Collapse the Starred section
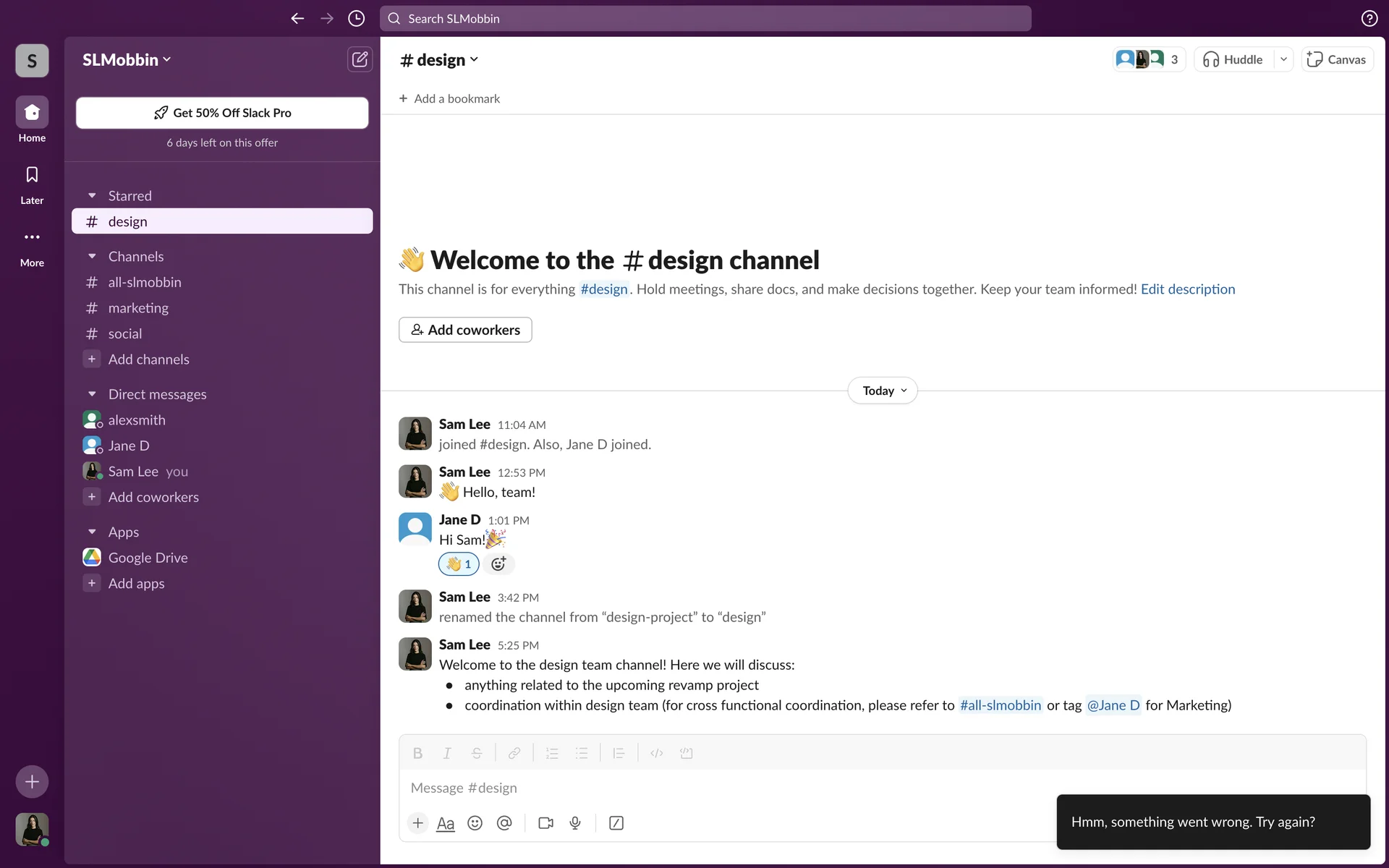 (92, 196)
